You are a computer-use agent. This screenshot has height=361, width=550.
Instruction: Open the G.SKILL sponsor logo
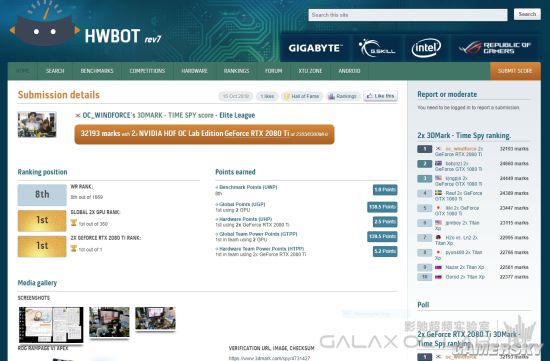[377, 48]
